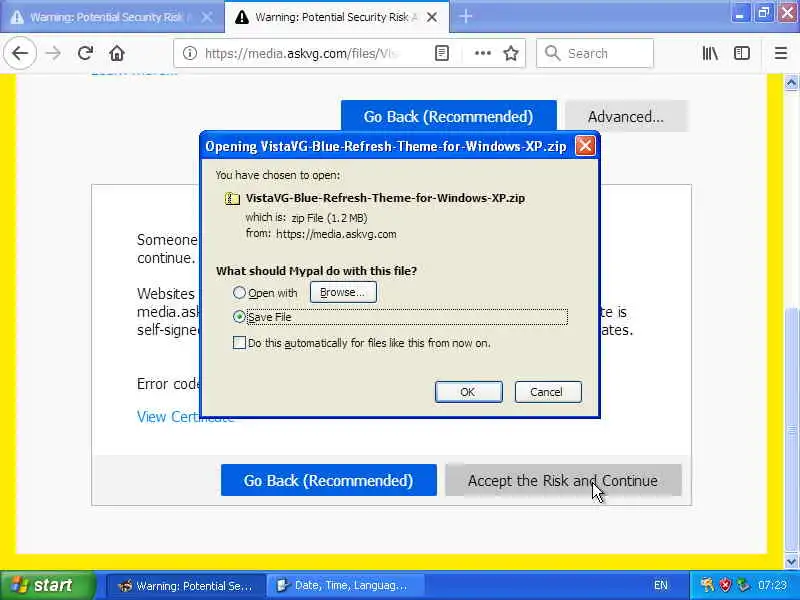
Task: Switch to Warning: Potential Se... taskbar window
Action: pos(186,585)
